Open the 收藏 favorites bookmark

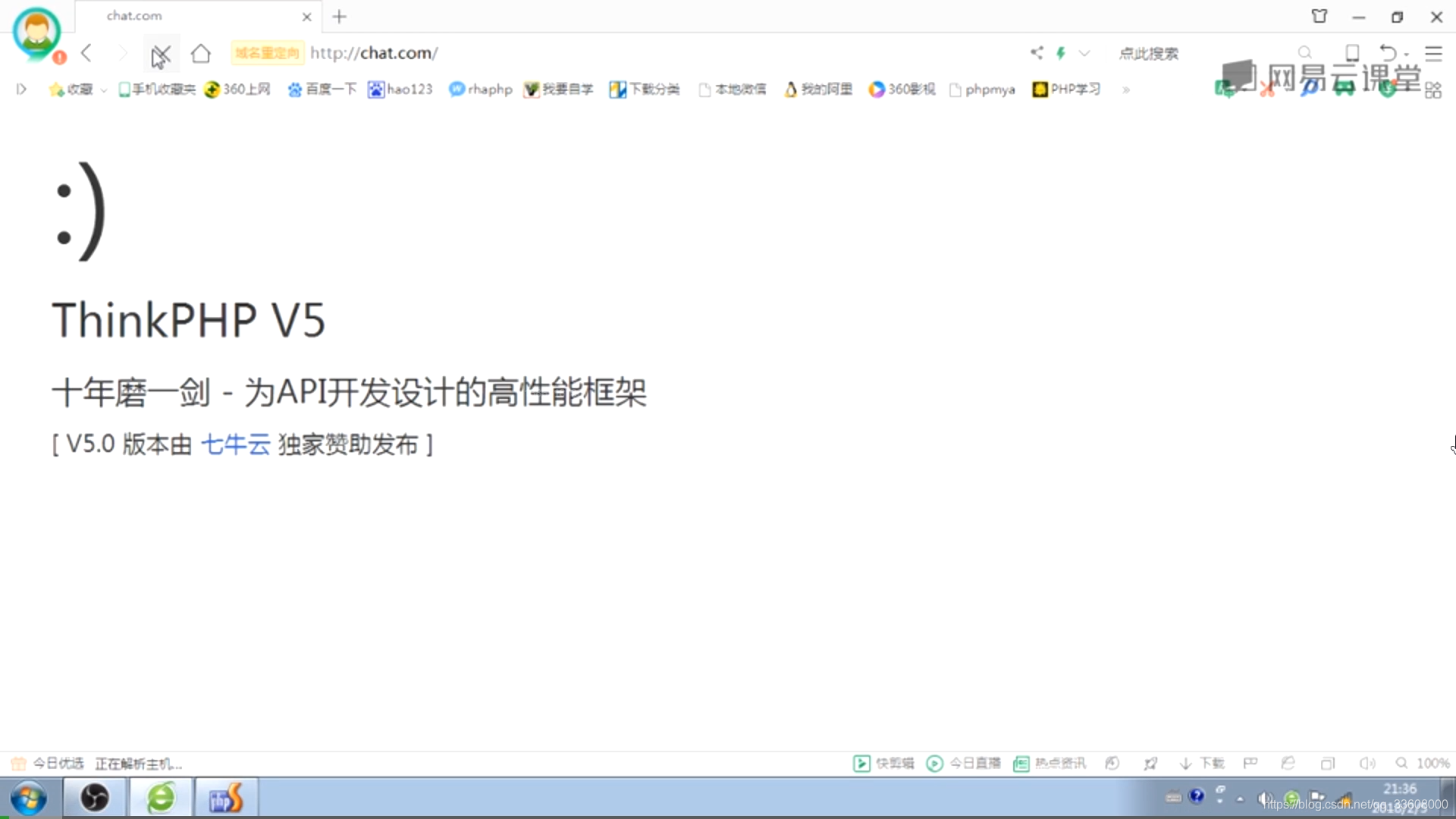click(71, 89)
